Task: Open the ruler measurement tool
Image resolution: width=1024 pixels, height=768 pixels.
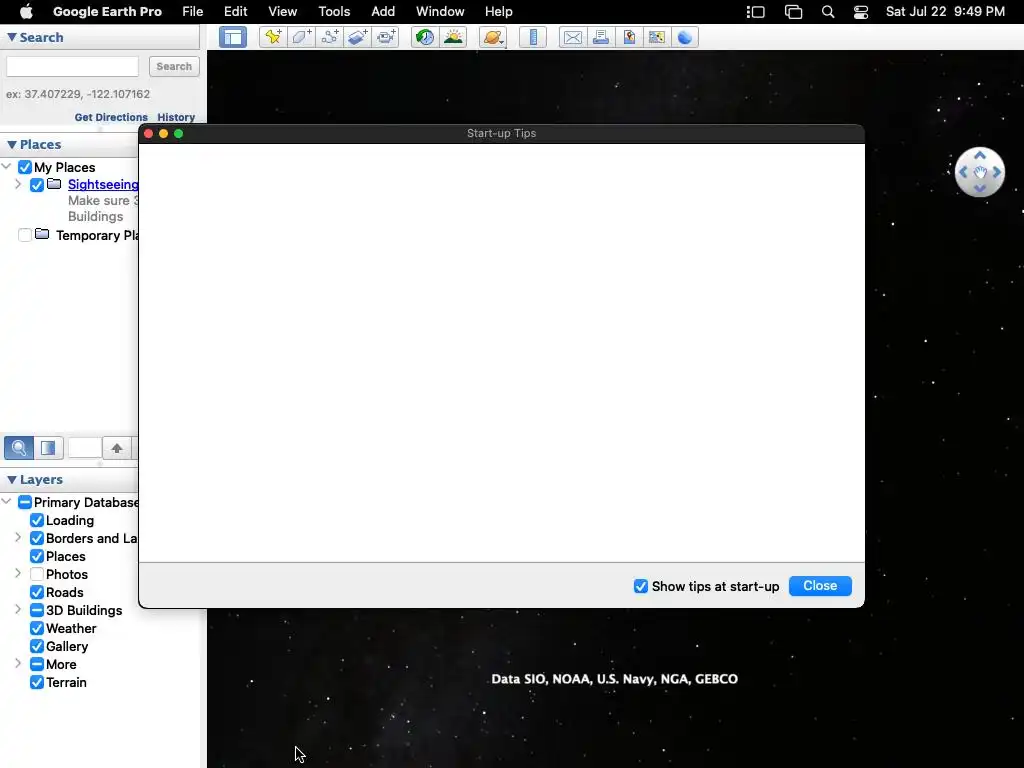Action: coord(533,37)
